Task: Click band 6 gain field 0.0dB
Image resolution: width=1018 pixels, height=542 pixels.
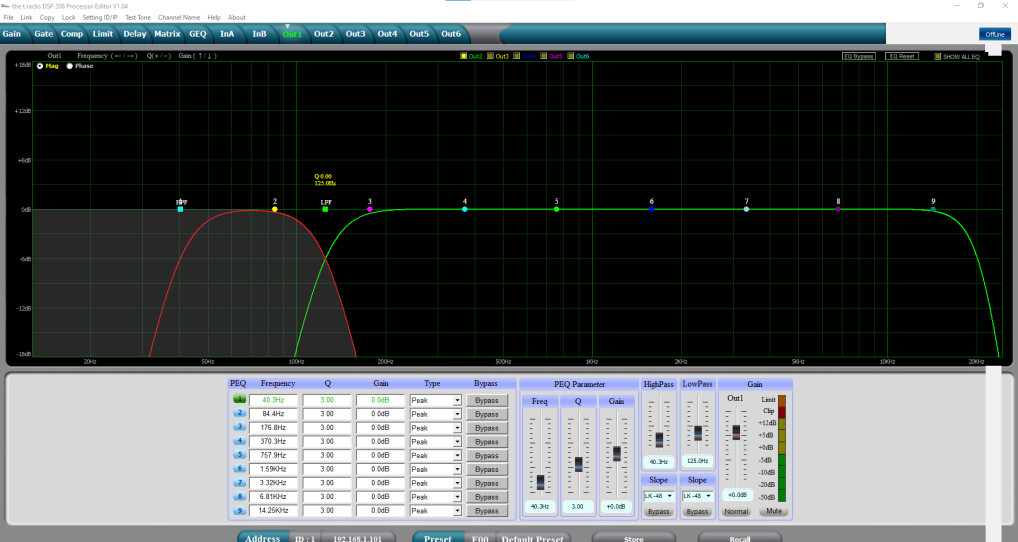Action: (380, 469)
